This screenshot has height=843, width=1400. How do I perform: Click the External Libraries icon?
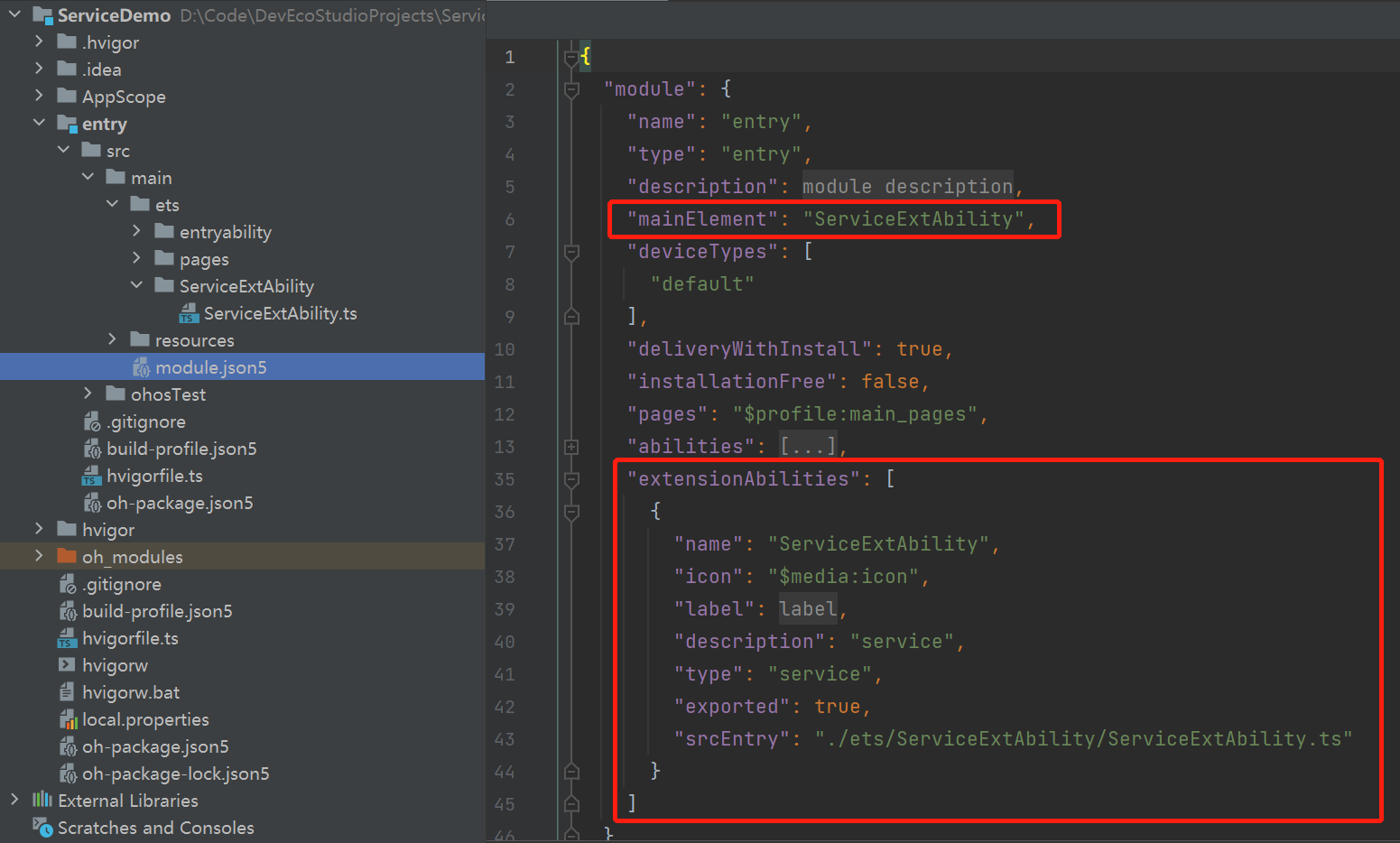(42, 800)
